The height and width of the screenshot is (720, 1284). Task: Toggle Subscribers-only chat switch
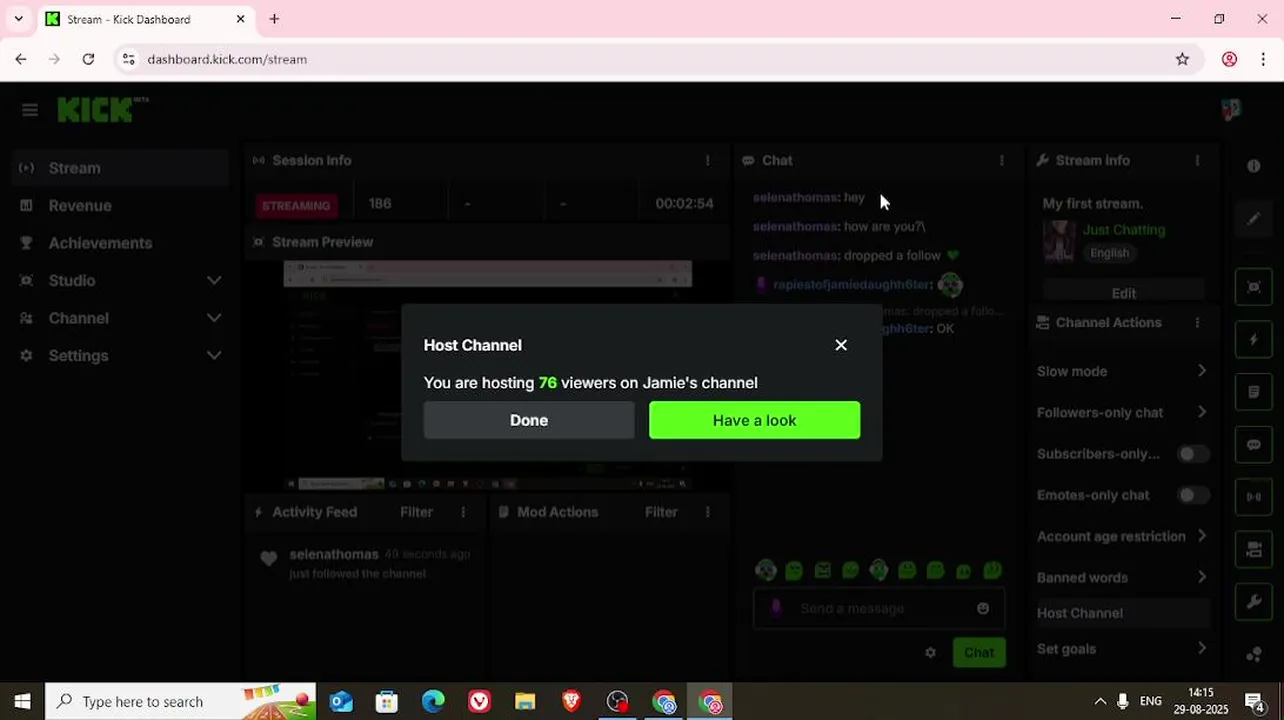(x=1191, y=454)
